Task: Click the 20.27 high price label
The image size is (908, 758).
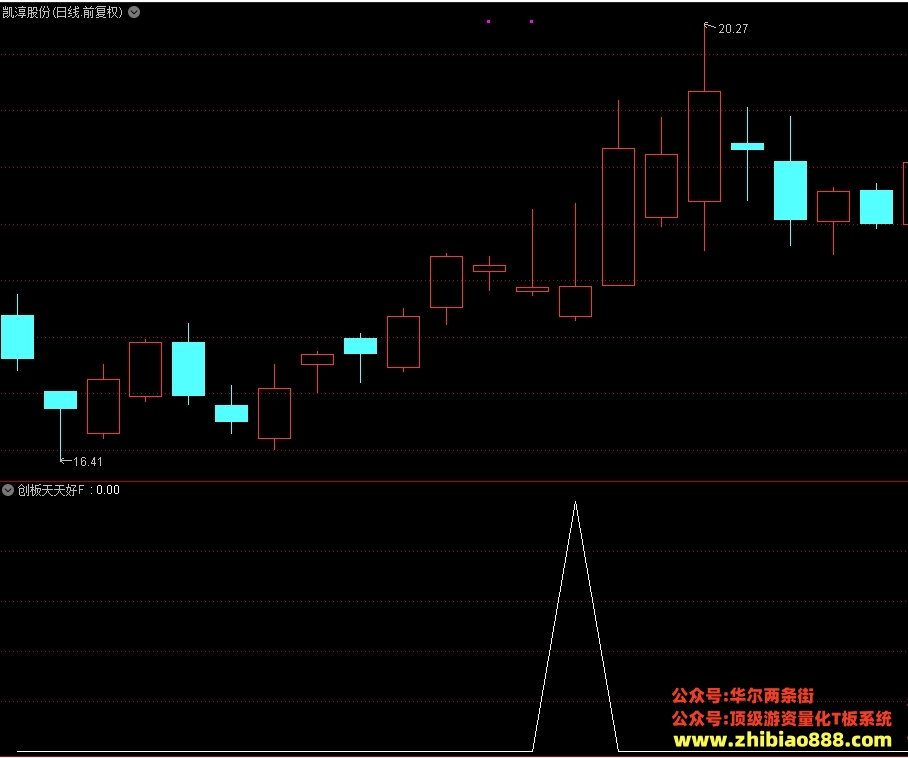Action: tap(733, 28)
